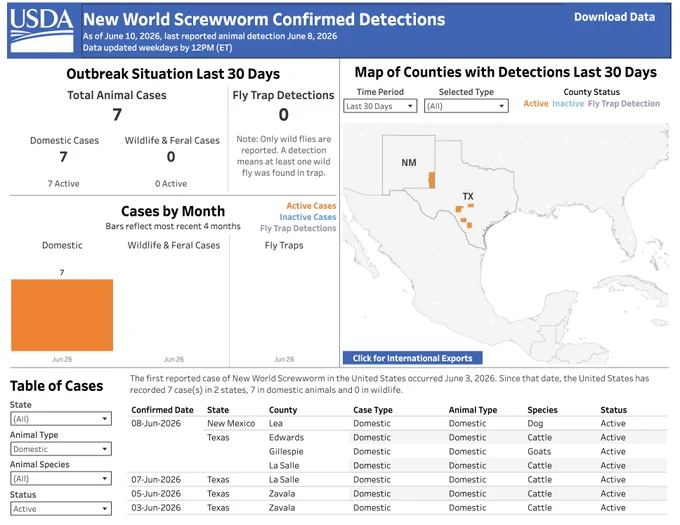Screen dimensions: 680x525
Task: Click the TX state label on map
Action: point(468,196)
